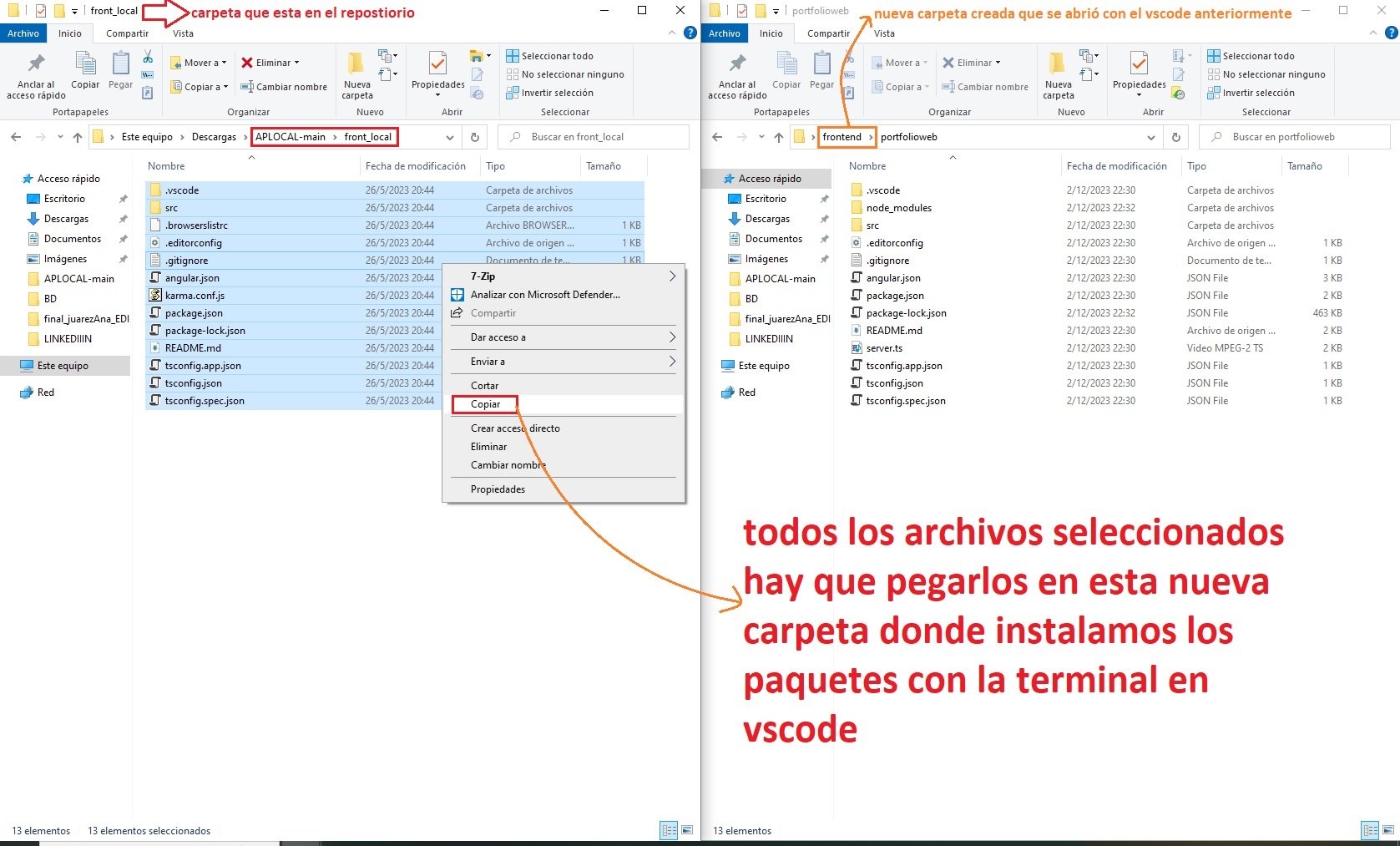
Task: Click scissors Cortar icon in front_local ribbon
Action: (148, 57)
